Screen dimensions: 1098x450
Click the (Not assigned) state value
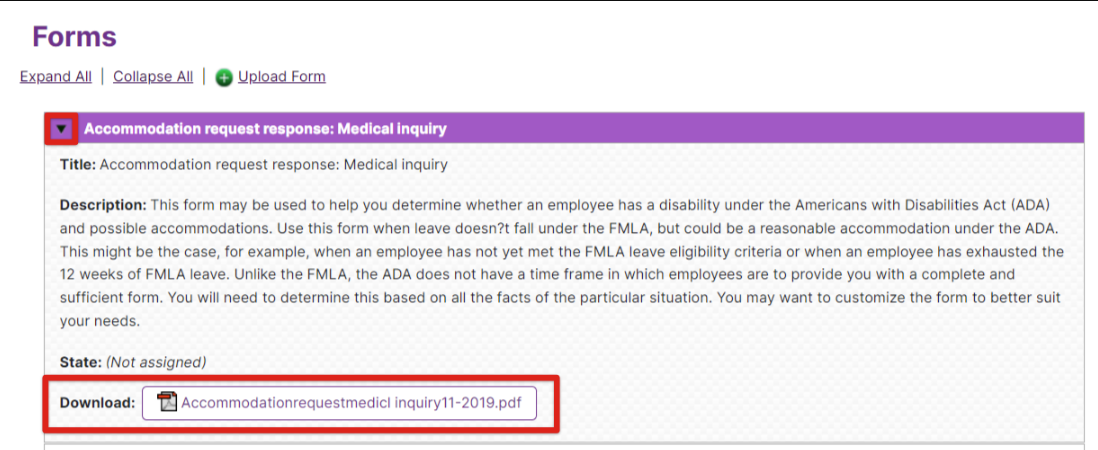(x=156, y=363)
